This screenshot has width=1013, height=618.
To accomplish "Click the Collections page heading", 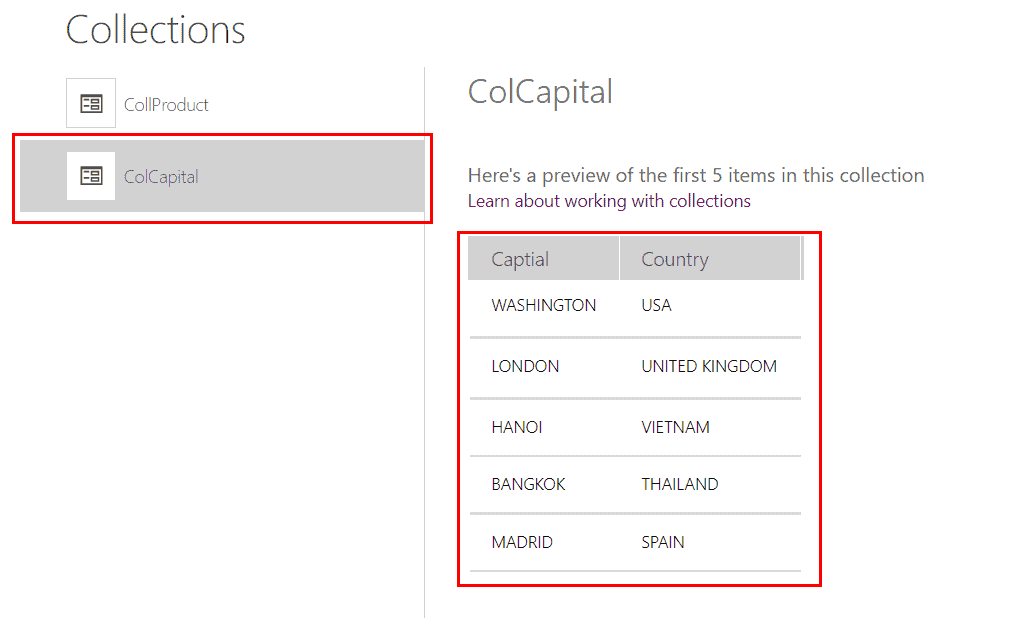I will pos(155,30).
